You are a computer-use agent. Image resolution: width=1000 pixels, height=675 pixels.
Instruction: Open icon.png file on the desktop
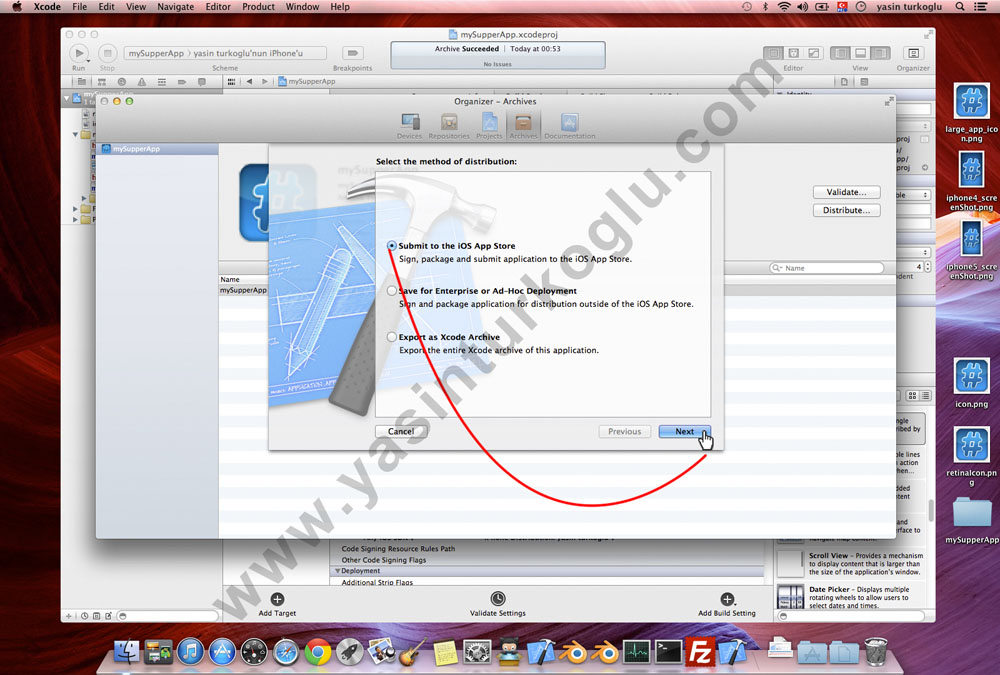point(971,383)
